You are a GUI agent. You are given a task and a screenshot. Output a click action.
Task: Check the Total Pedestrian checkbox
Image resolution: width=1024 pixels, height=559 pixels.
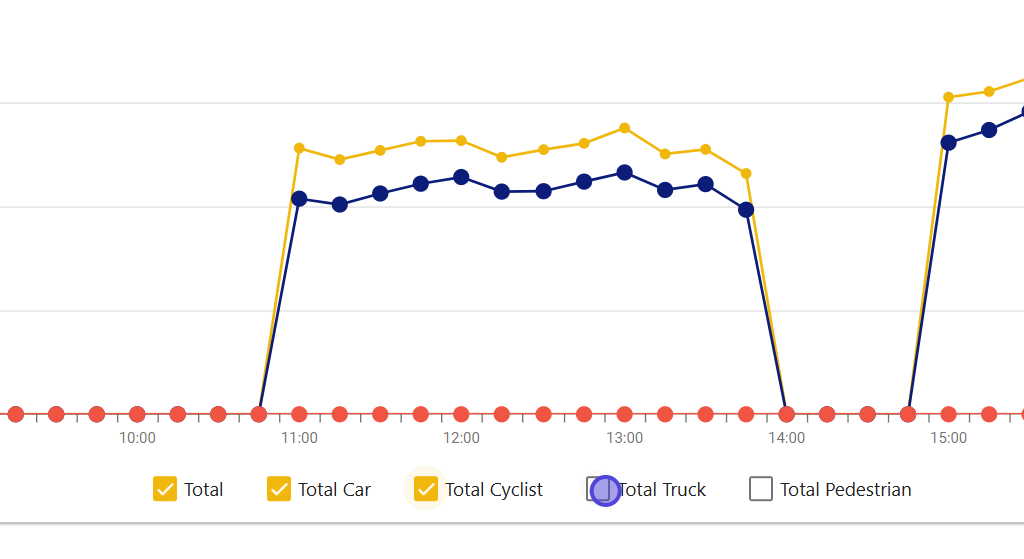click(761, 489)
